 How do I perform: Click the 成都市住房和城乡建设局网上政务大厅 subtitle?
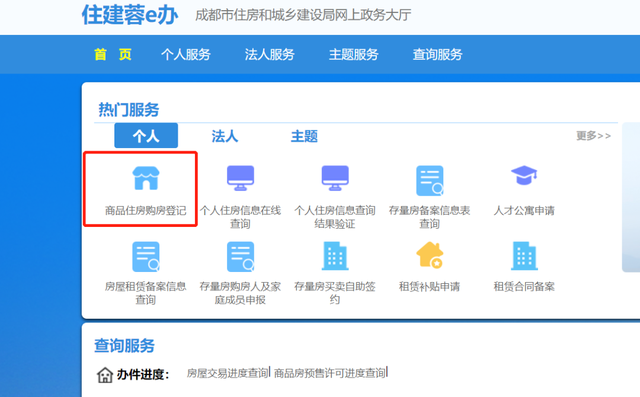point(303,15)
